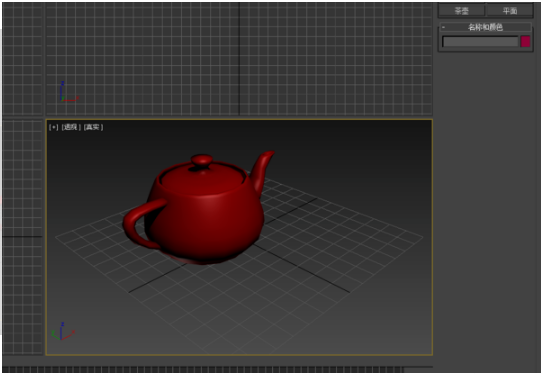Click the 茶壶 (Teapot) object type button
Screen dimensions: 541x374
[462, 11]
